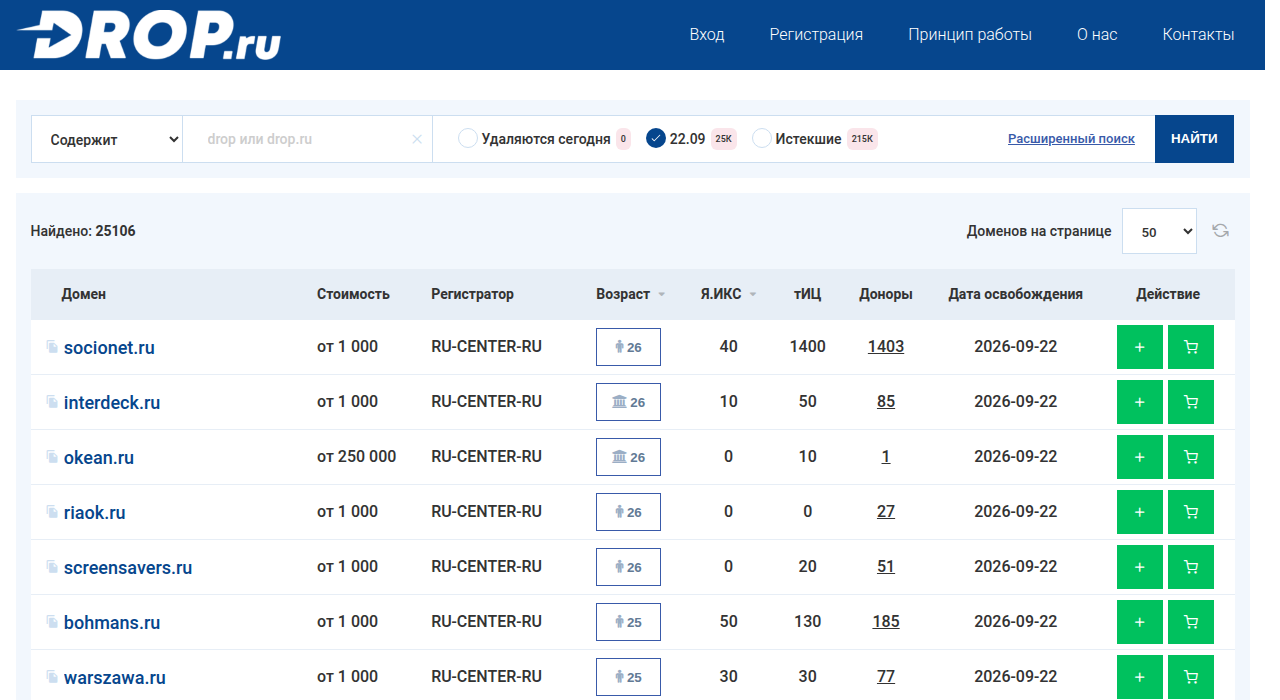This screenshot has height=700, width=1280.
Task: Click the age badge 26 for okean.ru
Action: click(628, 457)
